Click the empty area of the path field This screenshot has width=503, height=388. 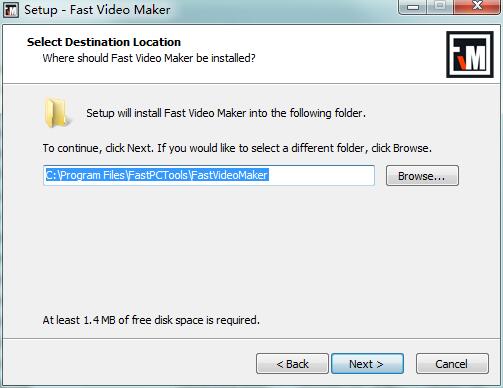[x=321, y=175]
